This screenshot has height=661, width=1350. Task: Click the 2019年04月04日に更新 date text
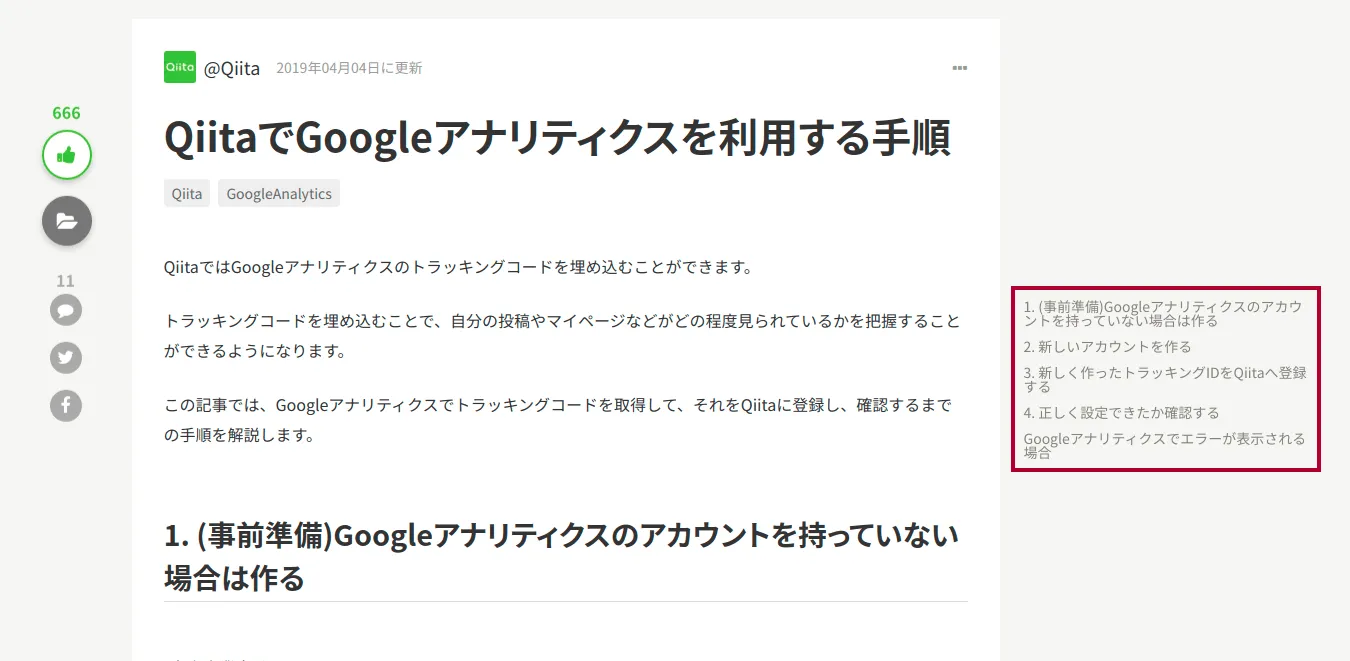[349, 68]
